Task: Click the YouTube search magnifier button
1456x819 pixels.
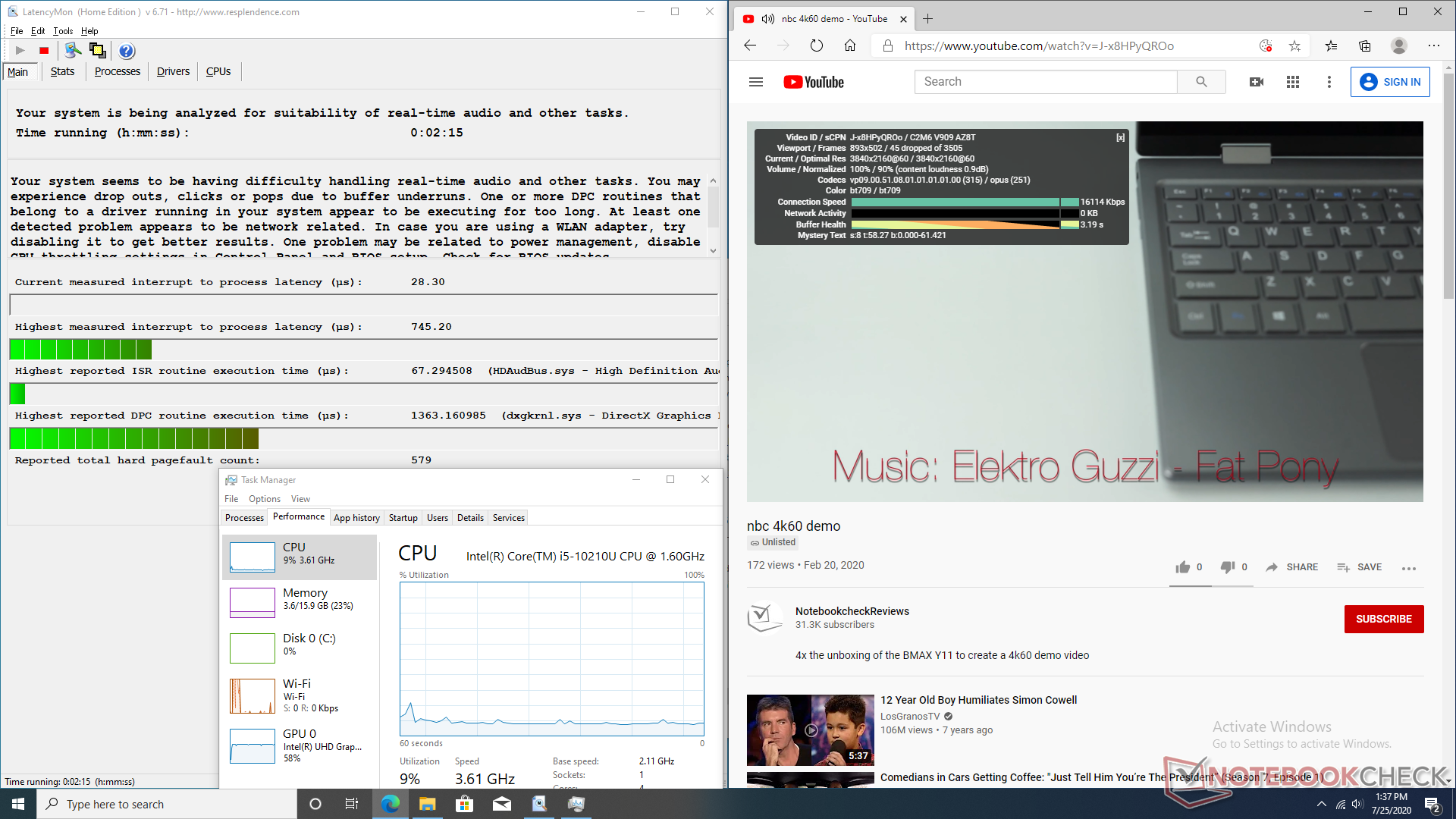Action: [1201, 82]
